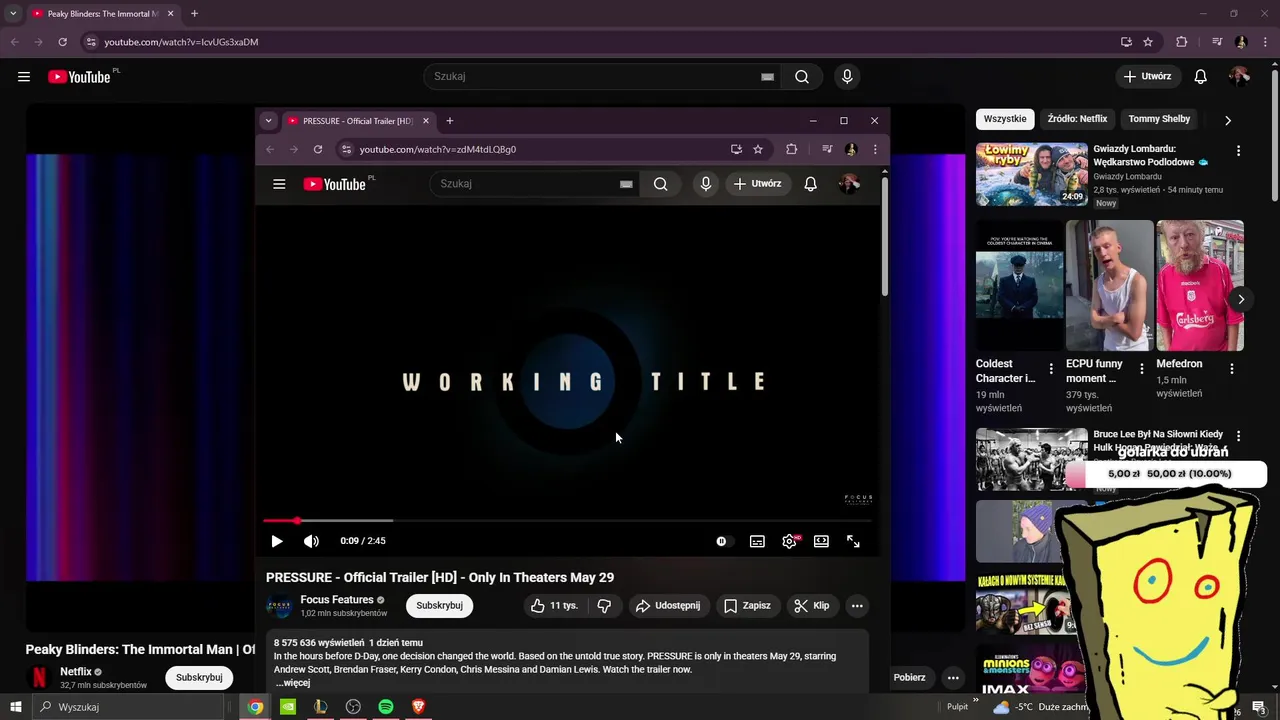The height and width of the screenshot is (720, 1280).
Task: Toggle subtitles in the PRESSURE player
Action: [x=757, y=541]
